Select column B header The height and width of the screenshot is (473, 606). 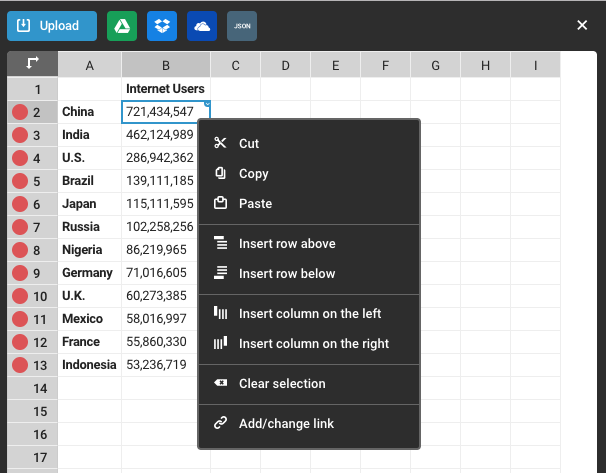click(166, 65)
